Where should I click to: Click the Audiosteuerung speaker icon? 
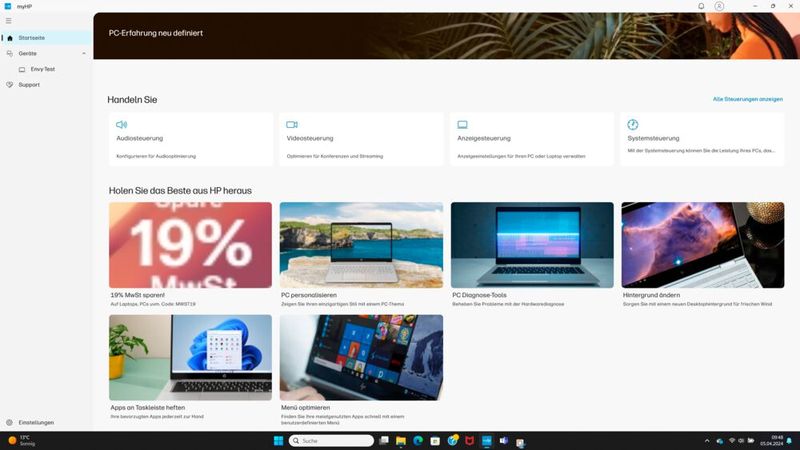point(122,125)
